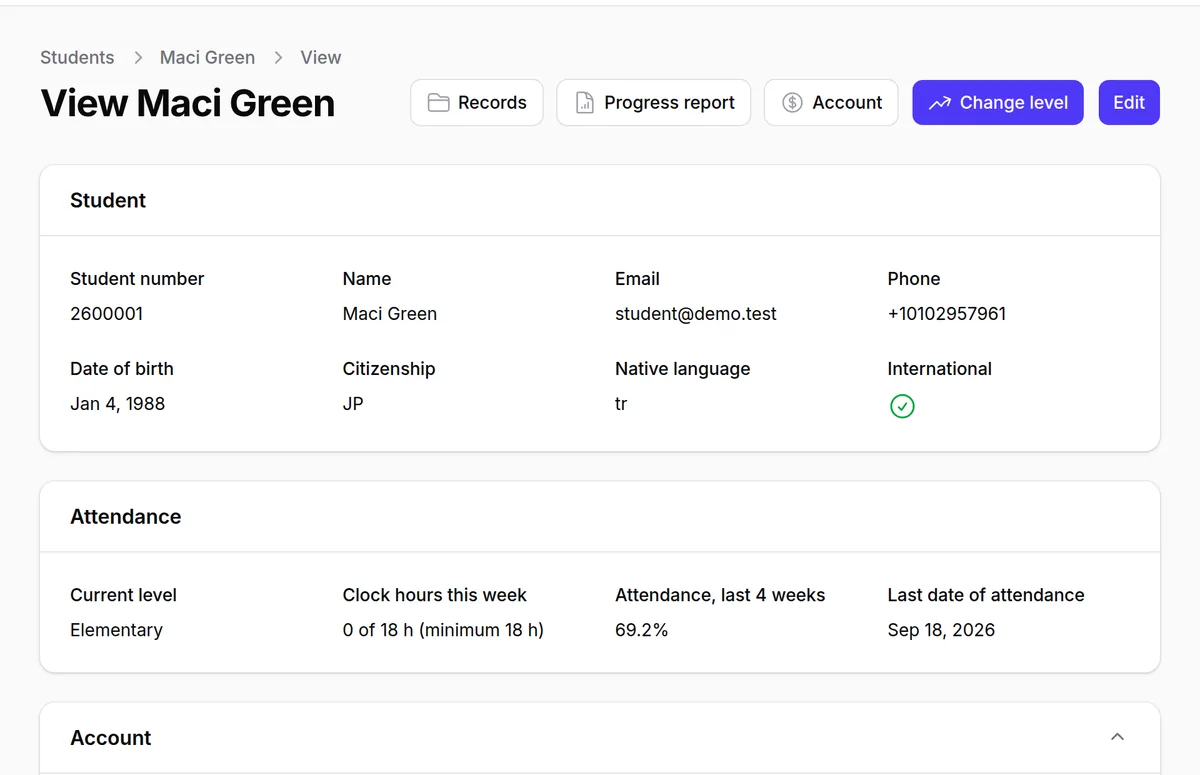Click the Email field label
The width and height of the screenshot is (1200, 775).
(x=637, y=279)
